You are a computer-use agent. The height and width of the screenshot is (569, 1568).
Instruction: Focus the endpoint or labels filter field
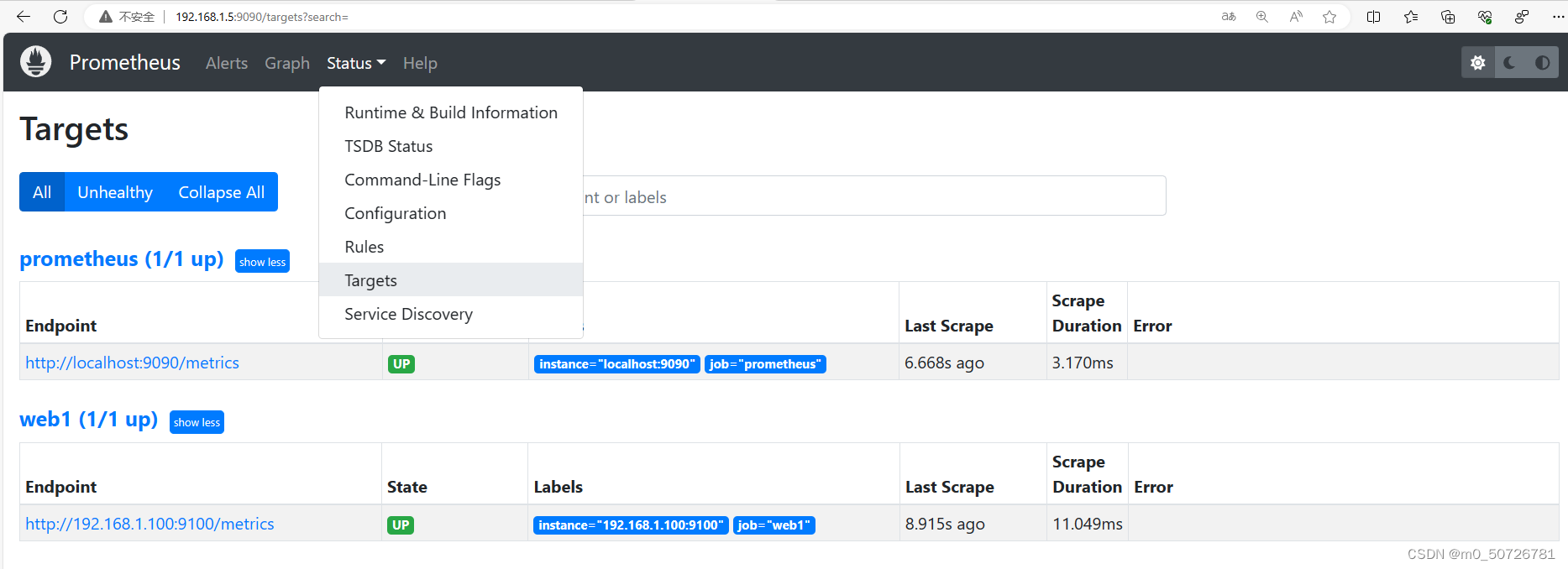[873, 196]
